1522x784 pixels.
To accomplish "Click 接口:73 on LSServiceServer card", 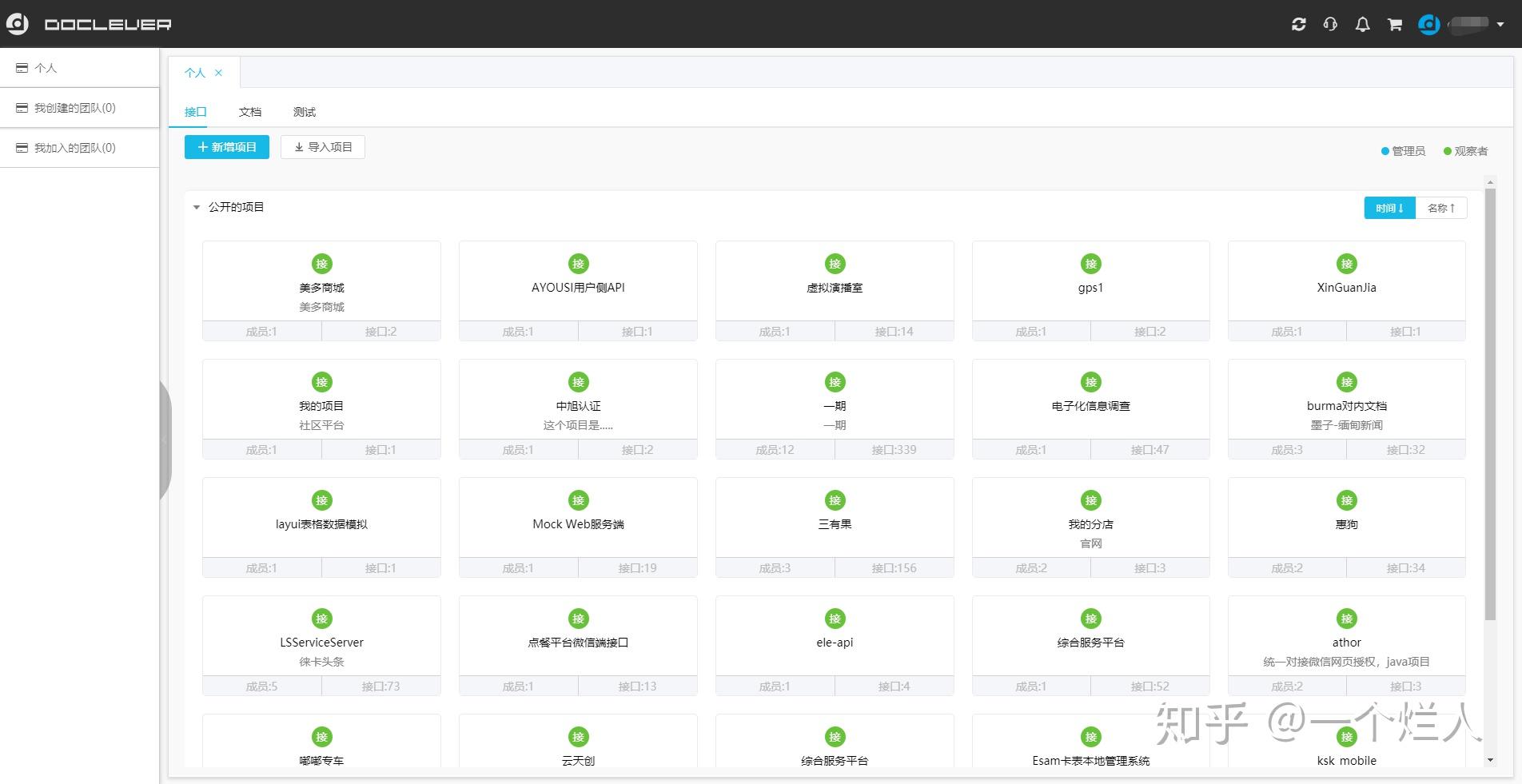I will point(380,686).
